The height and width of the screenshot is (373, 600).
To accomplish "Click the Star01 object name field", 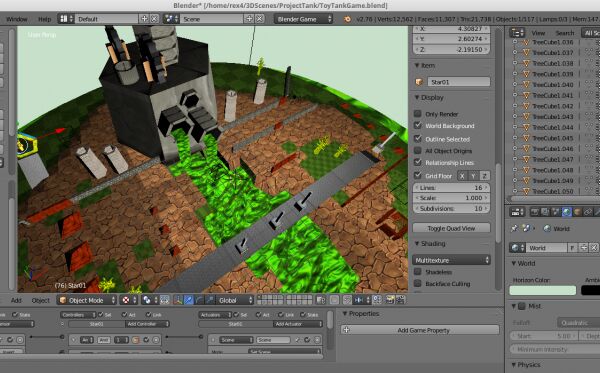I will [x=458, y=81].
